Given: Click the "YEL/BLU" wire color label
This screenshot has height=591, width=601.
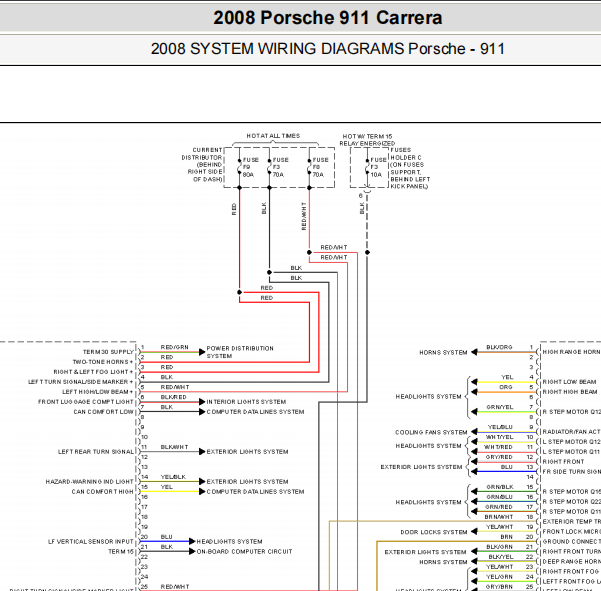Looking at the screenshot, I should (500, 427).
